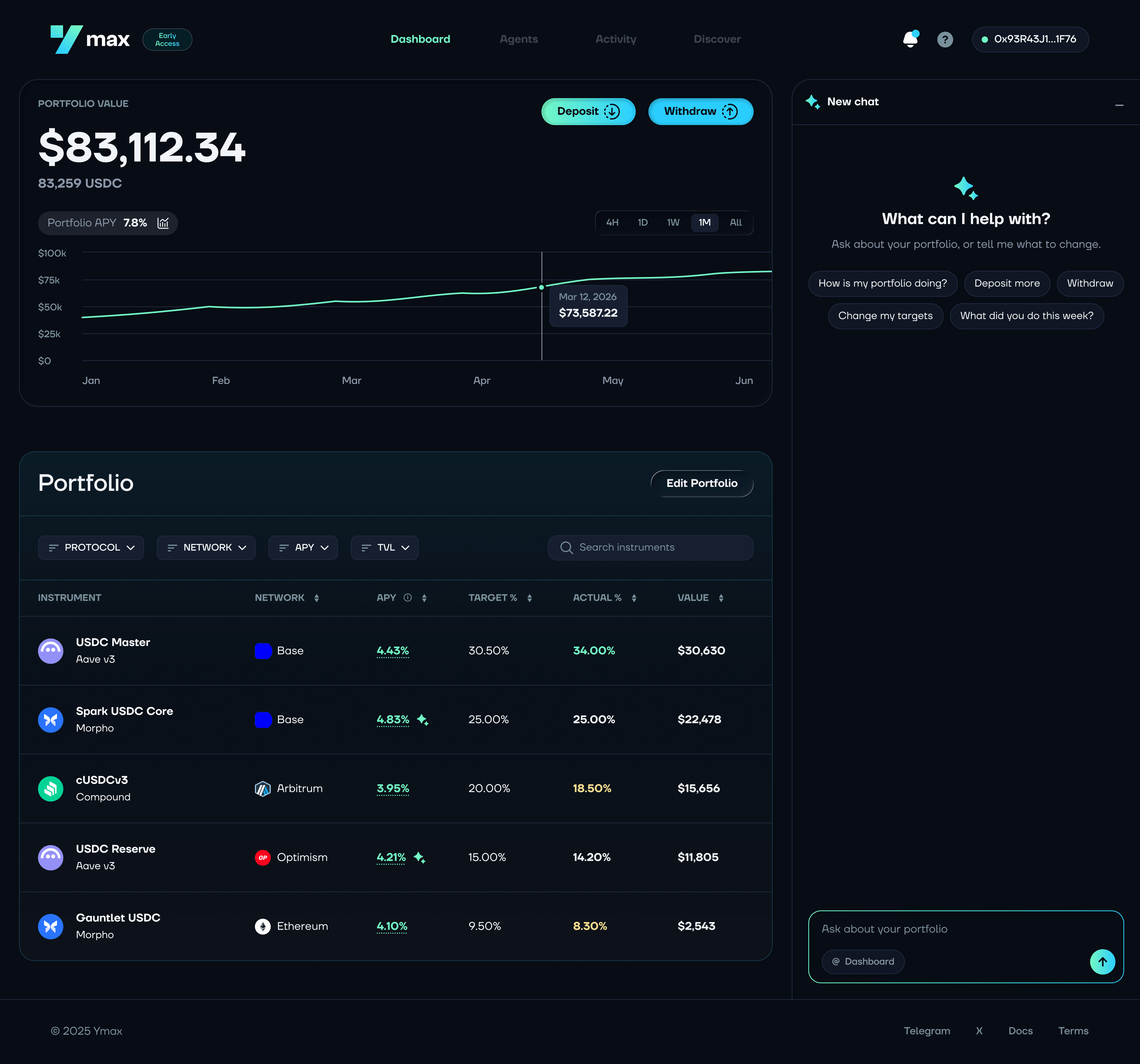Click Edit Portfolio
Viewport: 1140px width, 1064px height.
(701, 484)
